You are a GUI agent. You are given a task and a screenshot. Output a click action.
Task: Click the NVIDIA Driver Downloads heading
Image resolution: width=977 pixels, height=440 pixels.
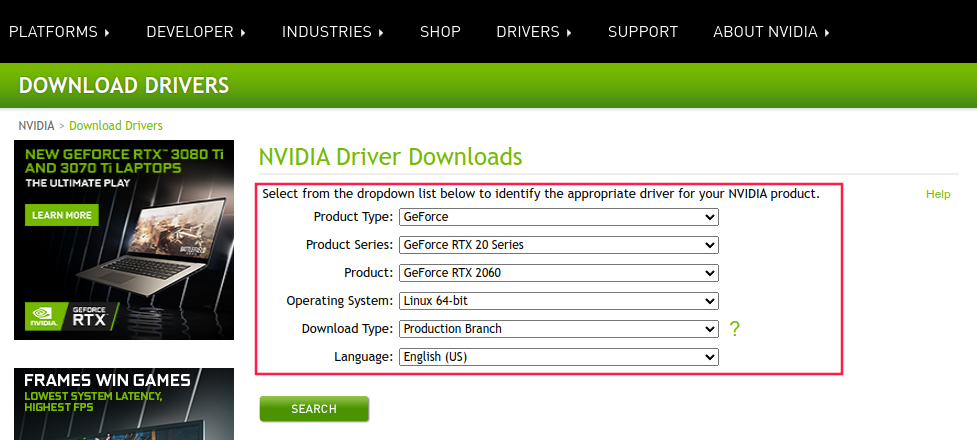390,156
